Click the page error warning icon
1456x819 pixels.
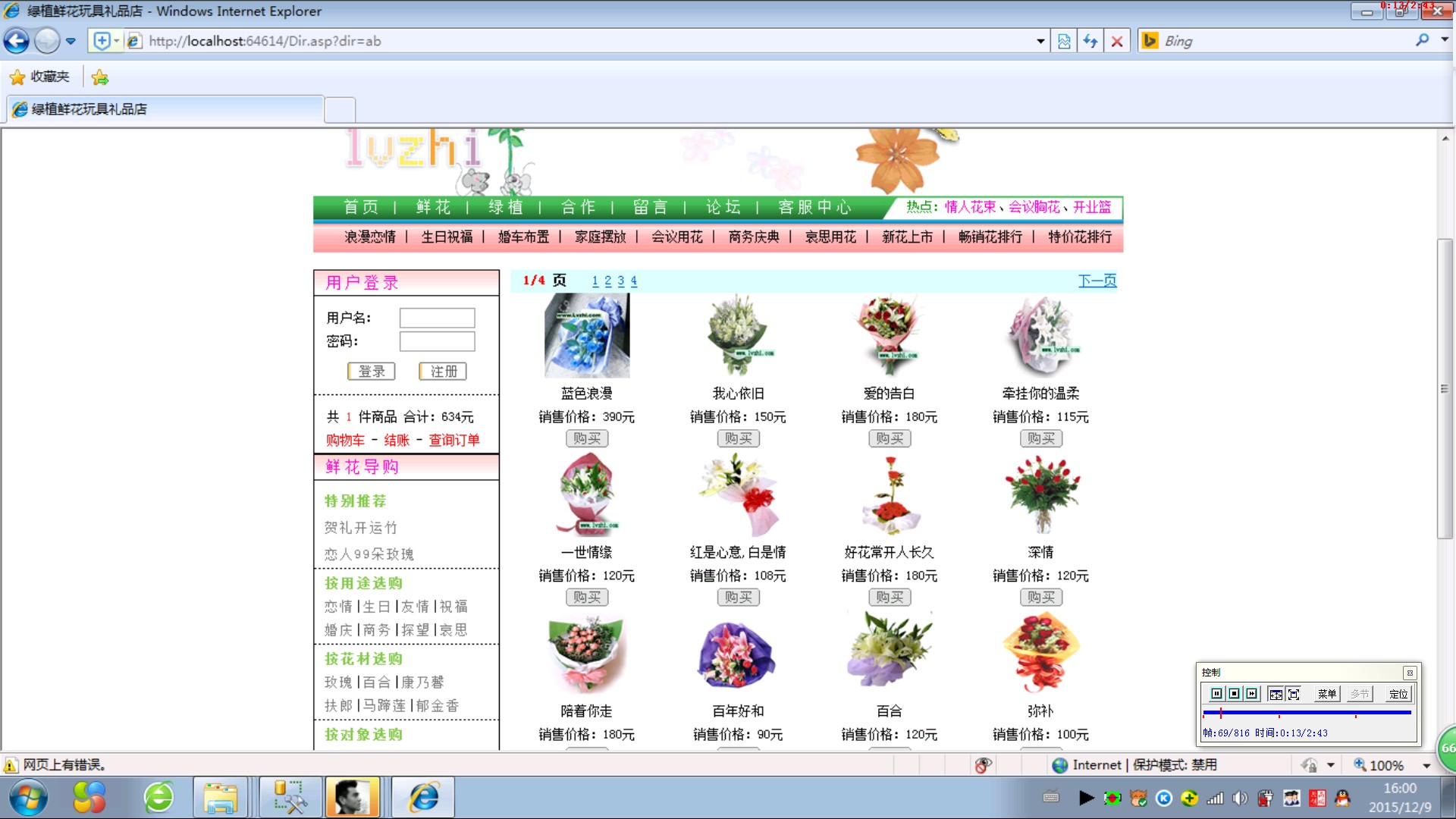[x=11, y=765]
